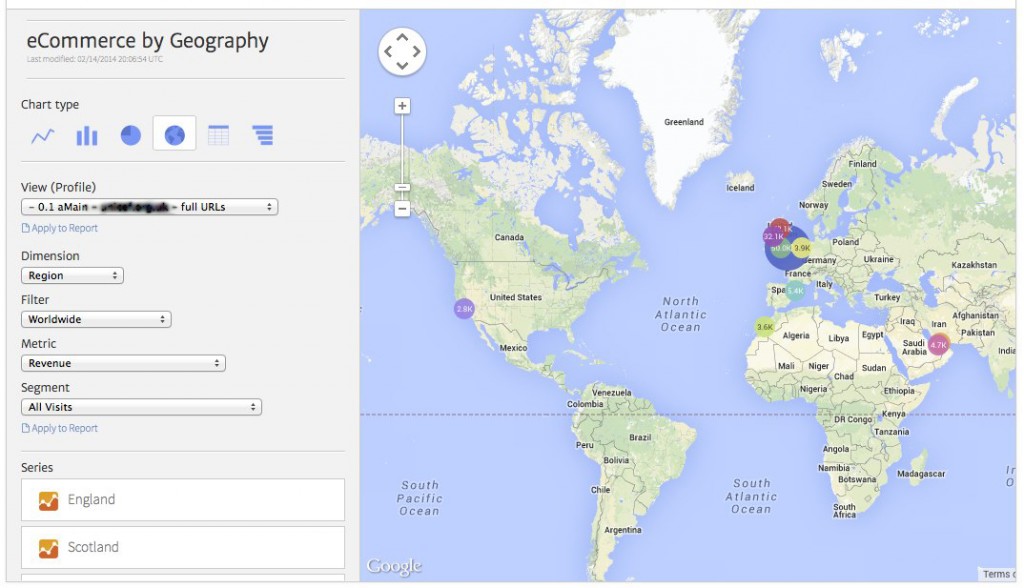This screenshot has height=588, width=1024.
Task: Click Apply to Report link under Segment
Action: coord(60,428)
